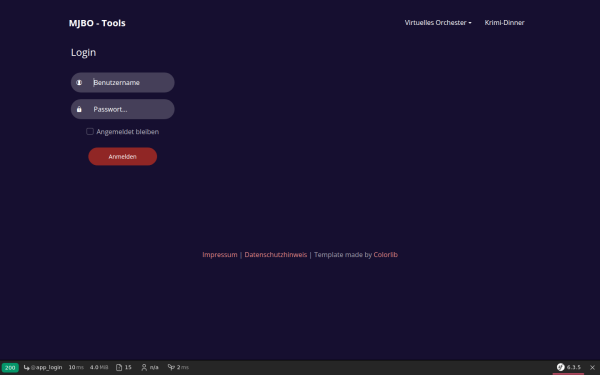Image resolution: width=600 pixels, height=375 pixels.
Task: Click the Angemeldet bleiben label text
Action: coord(127,132)
